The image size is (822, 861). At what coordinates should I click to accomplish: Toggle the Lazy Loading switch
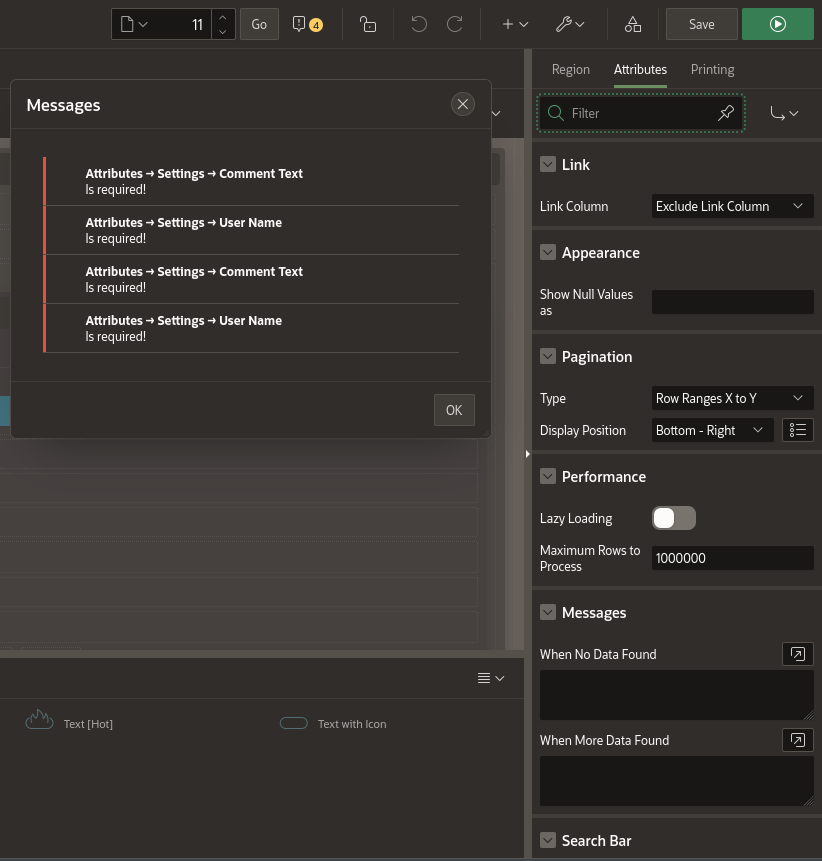pyautogui.click(x=673, y=518)
